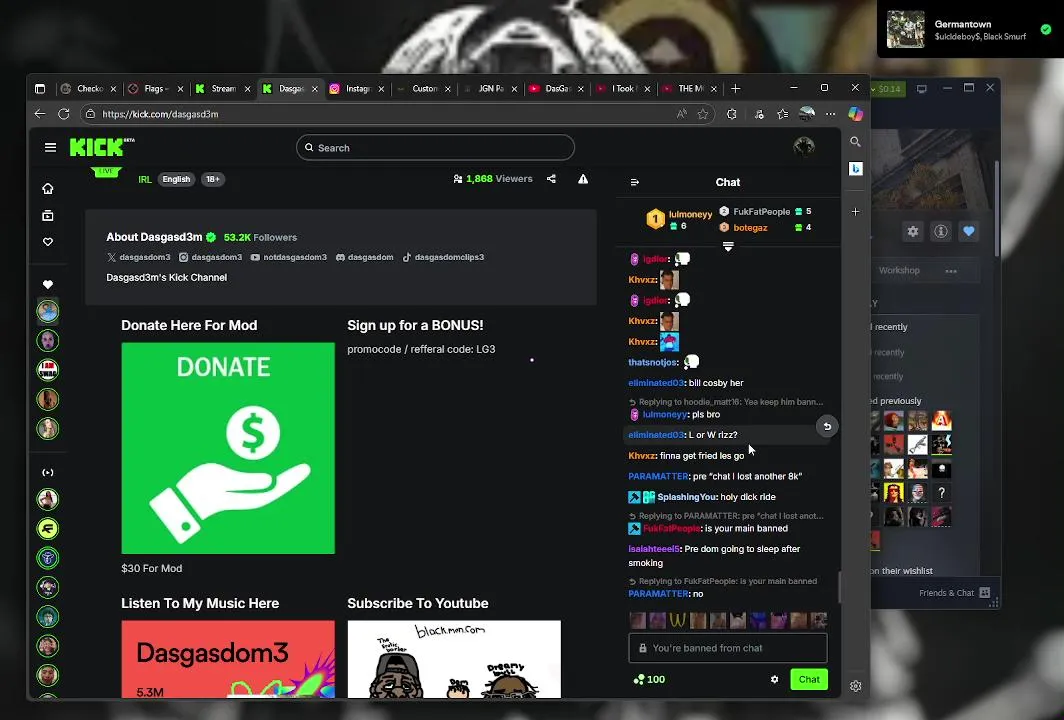
Task: Open Steam window ellipsis menu next to Workshop
Action: point(951,271)
